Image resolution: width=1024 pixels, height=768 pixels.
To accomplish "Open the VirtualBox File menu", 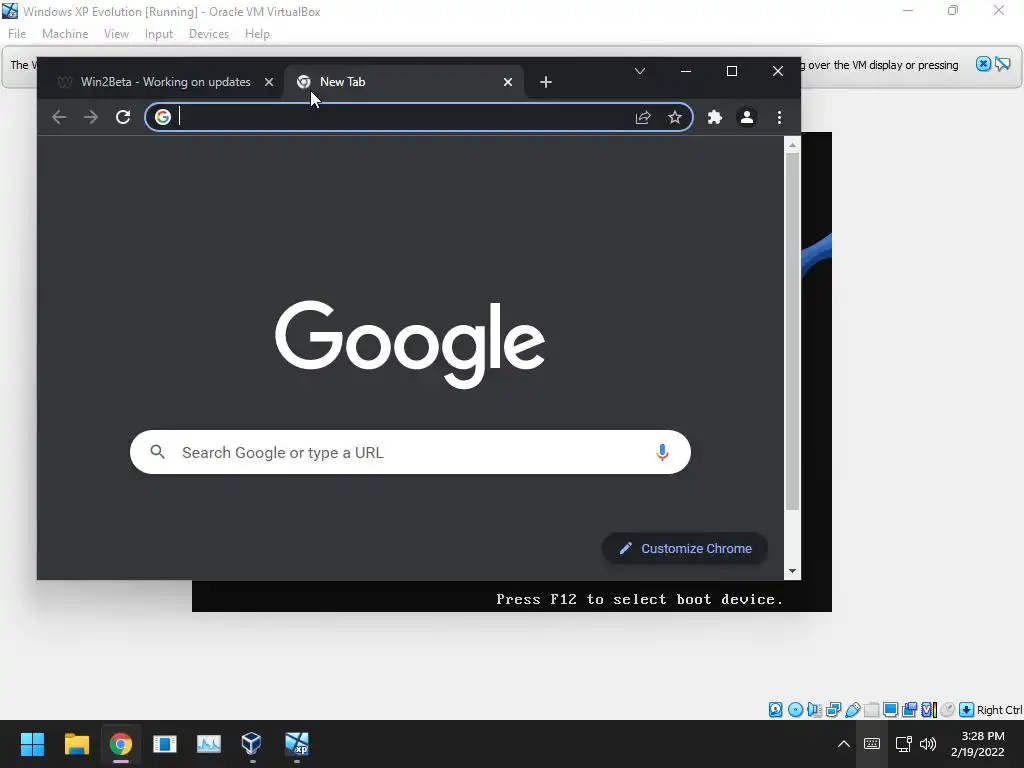I will 17,34.
